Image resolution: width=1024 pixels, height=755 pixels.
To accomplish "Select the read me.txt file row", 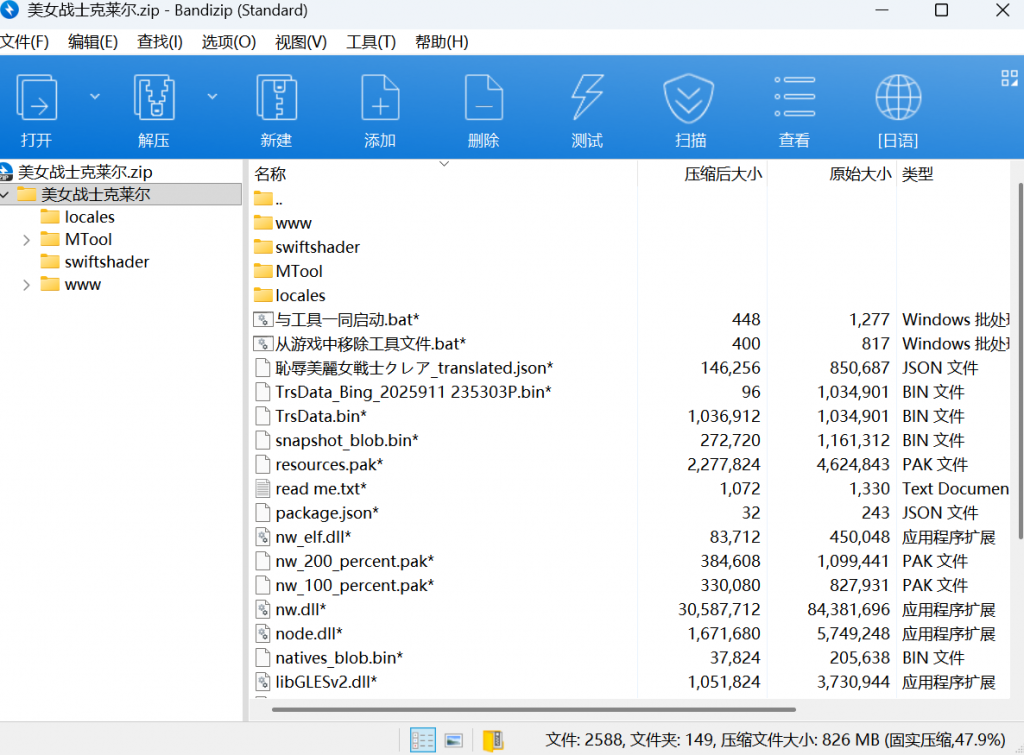I will coord(320,489).
